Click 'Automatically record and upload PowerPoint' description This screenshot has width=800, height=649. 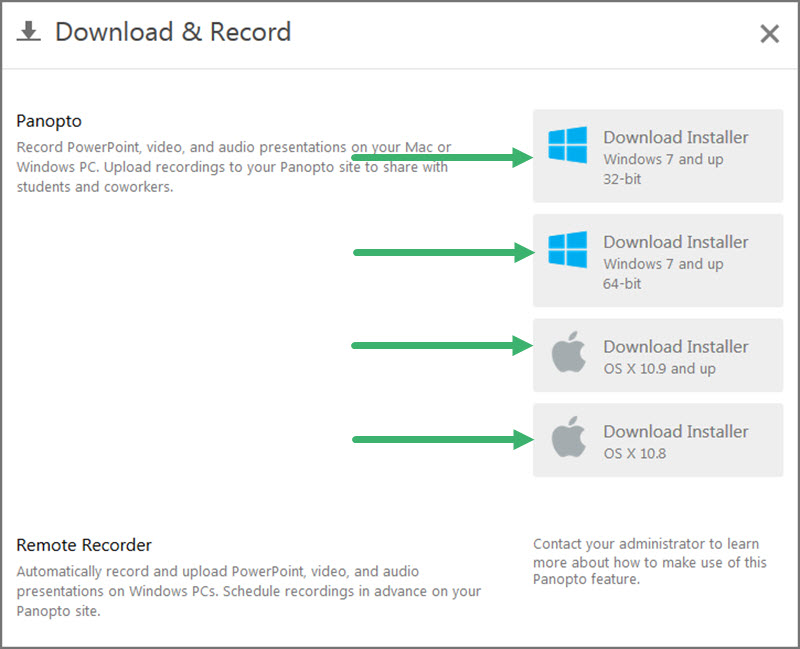(248, 591)
